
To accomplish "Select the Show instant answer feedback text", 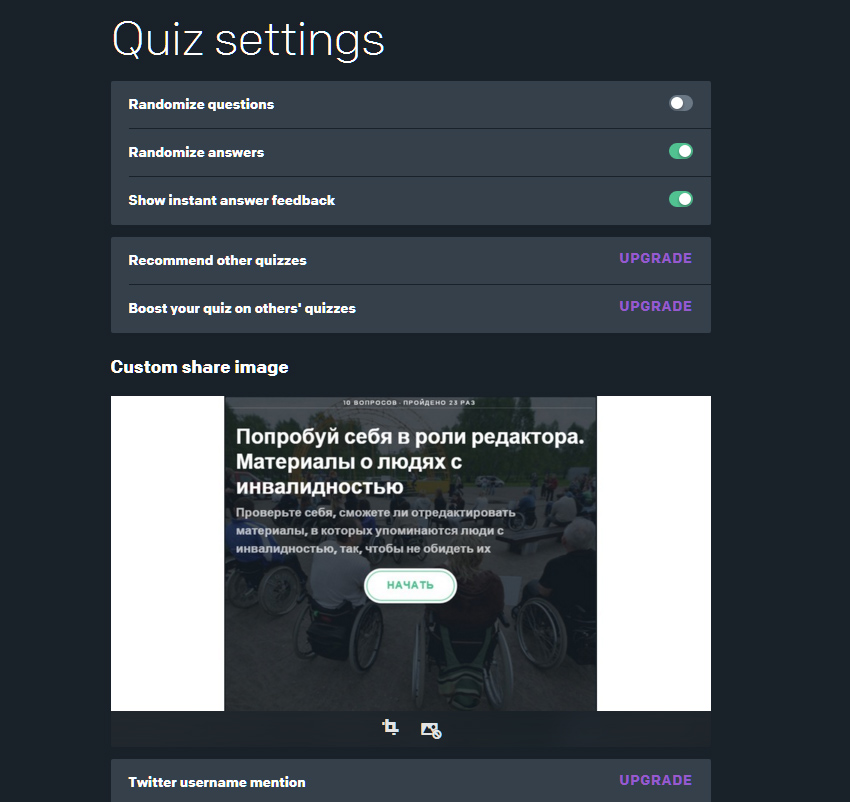I will [x=231, y=200].
